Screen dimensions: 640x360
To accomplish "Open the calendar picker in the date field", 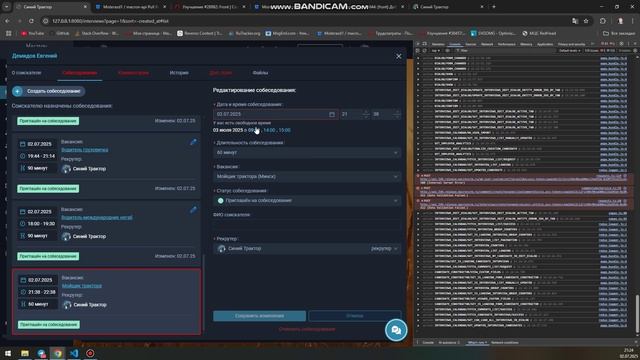I will 332,114.
